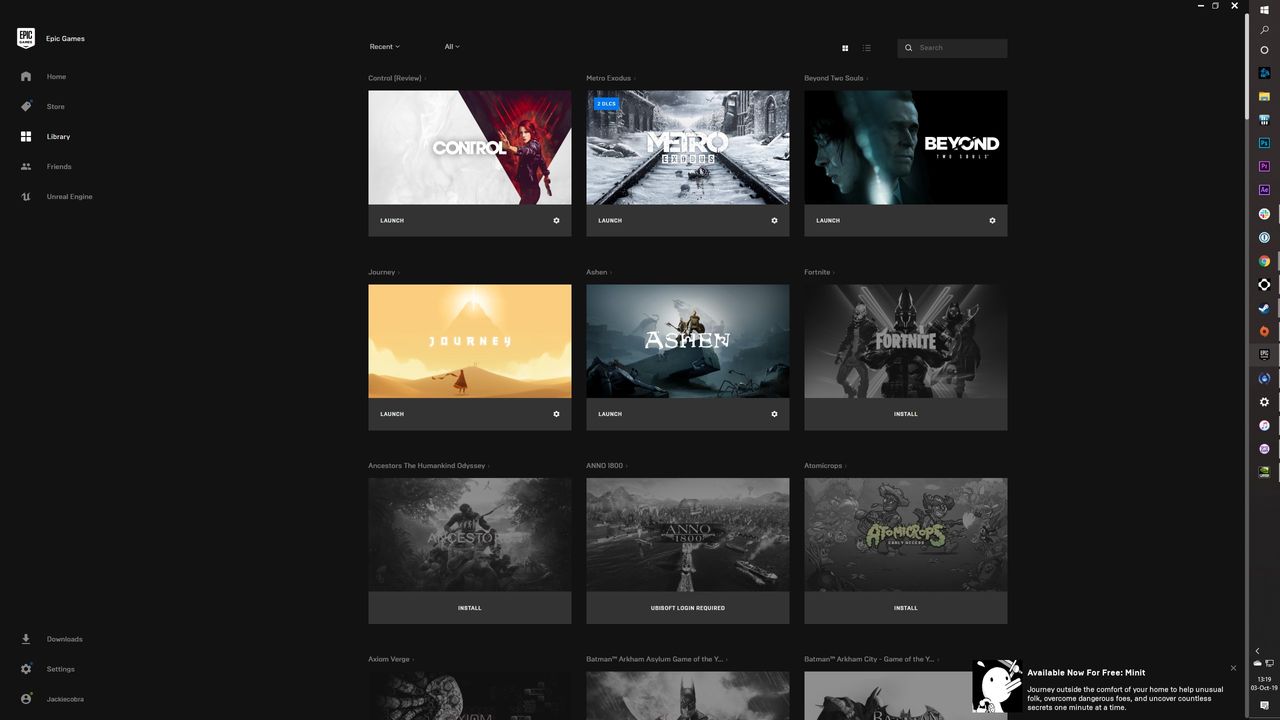
Task: Click the Metro Exodus cover art
Action: 687,148
